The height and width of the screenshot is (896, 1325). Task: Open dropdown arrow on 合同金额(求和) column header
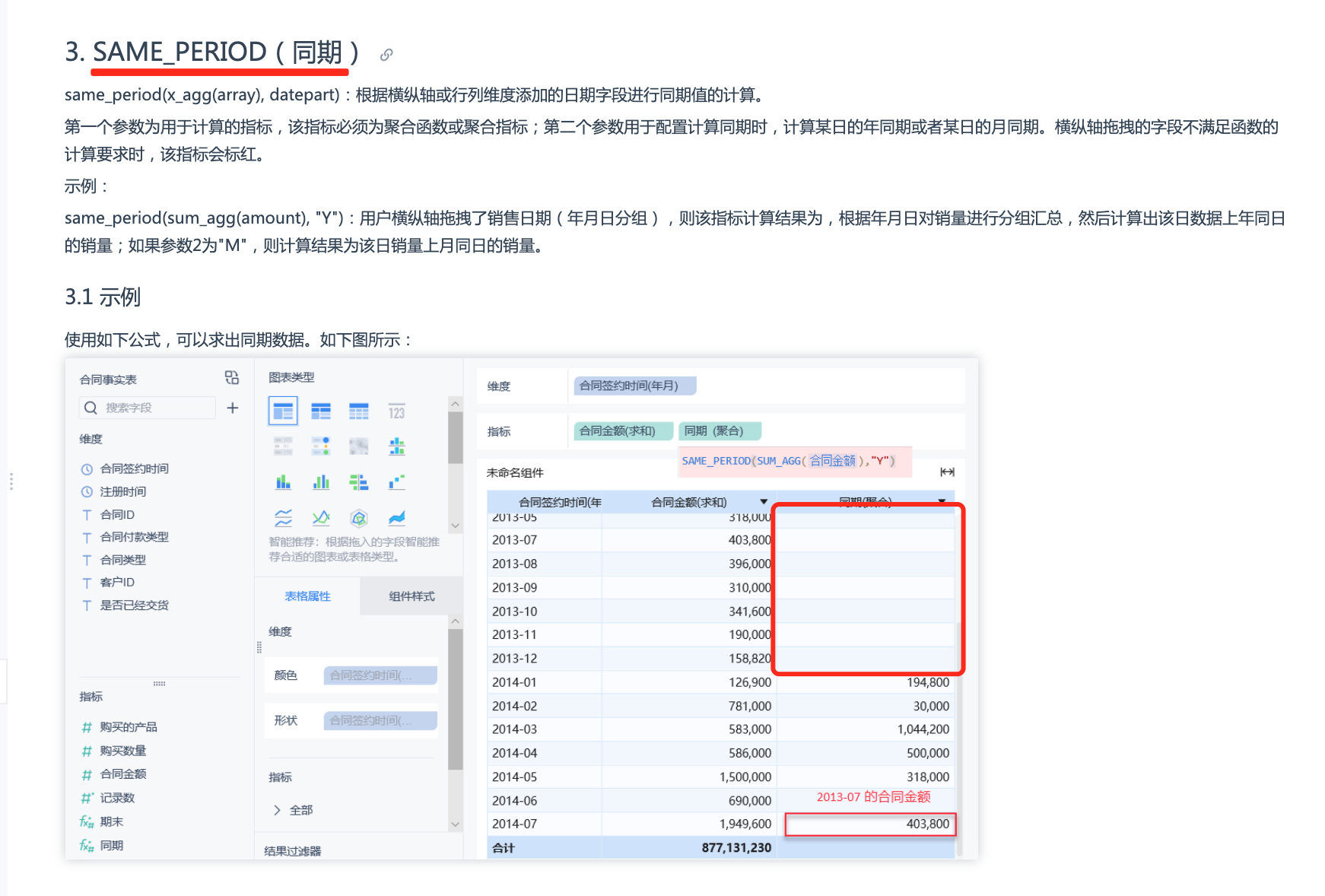point(764,502)
